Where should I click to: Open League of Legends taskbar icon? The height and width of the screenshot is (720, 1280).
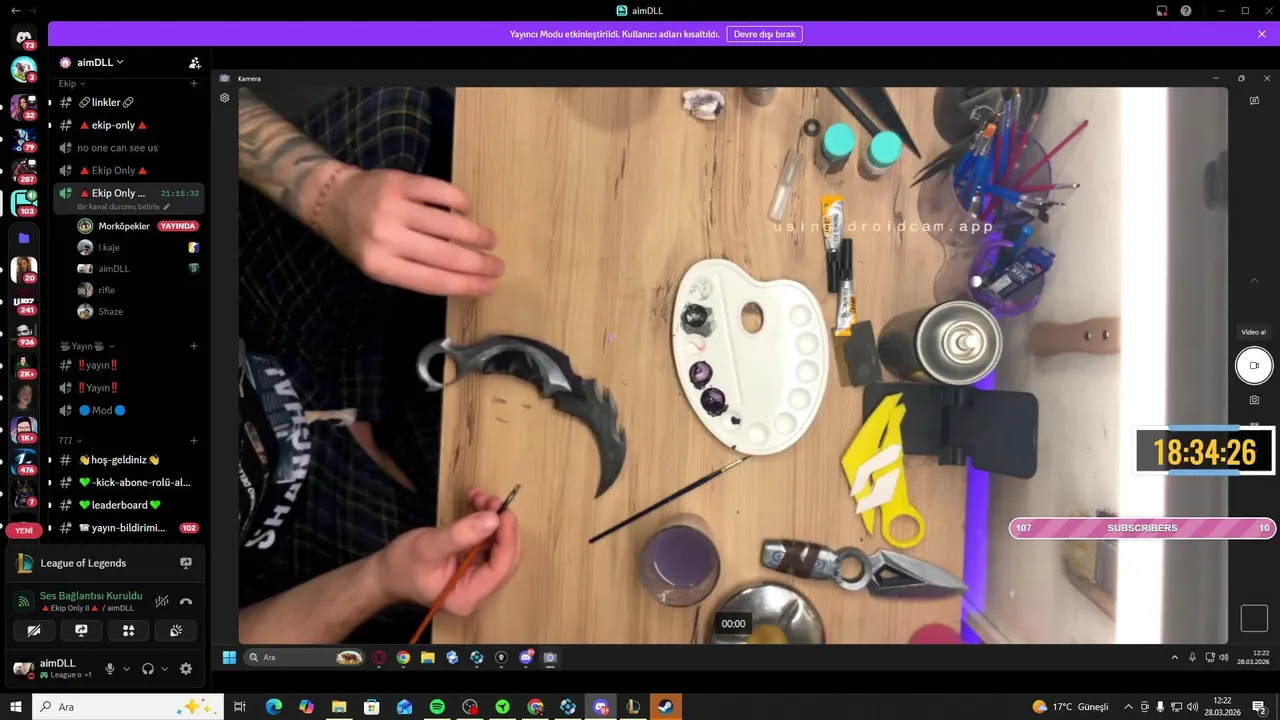point(633,707)
